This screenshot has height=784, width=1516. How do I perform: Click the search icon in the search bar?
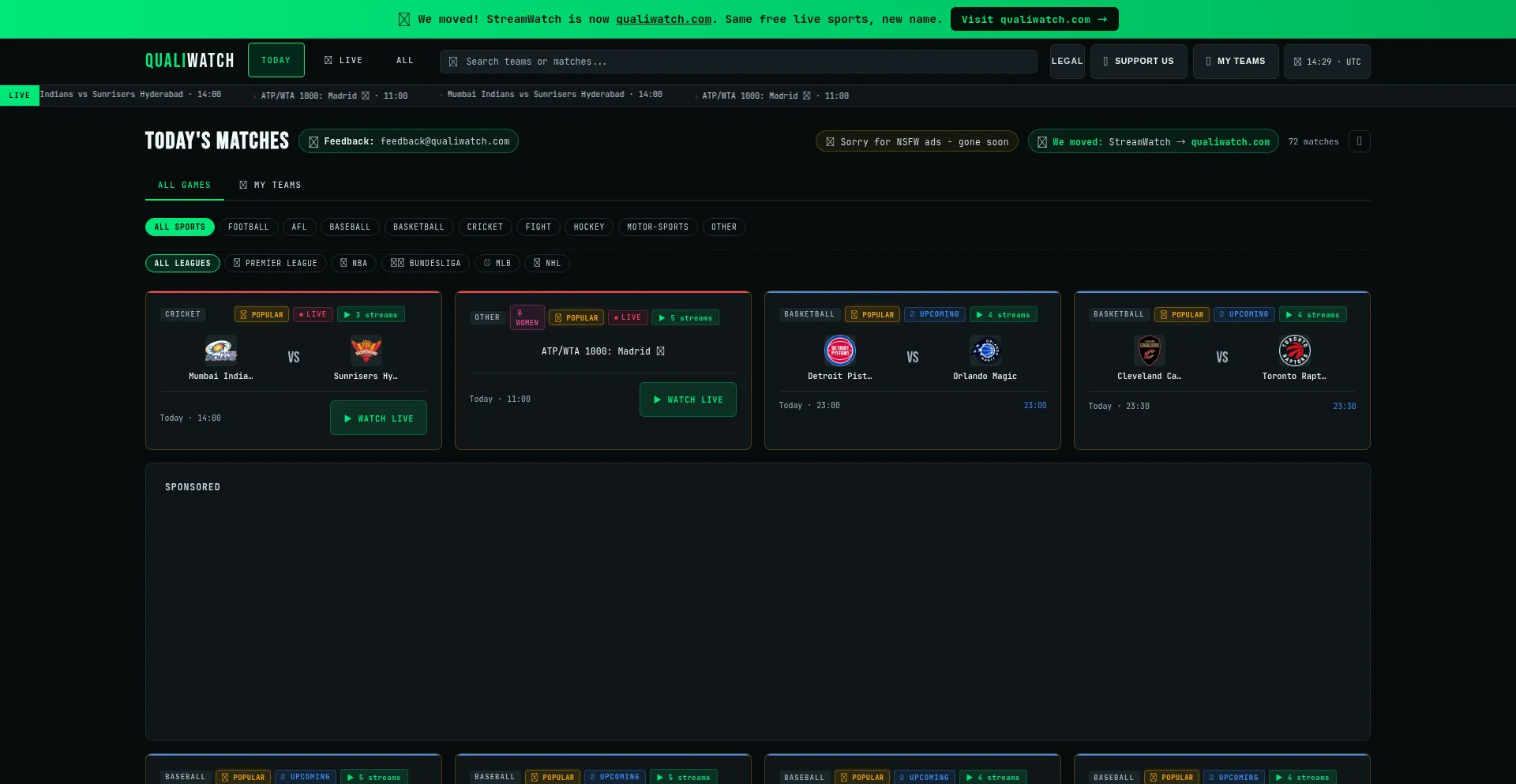pyautogui.click(x=453, y=62)
